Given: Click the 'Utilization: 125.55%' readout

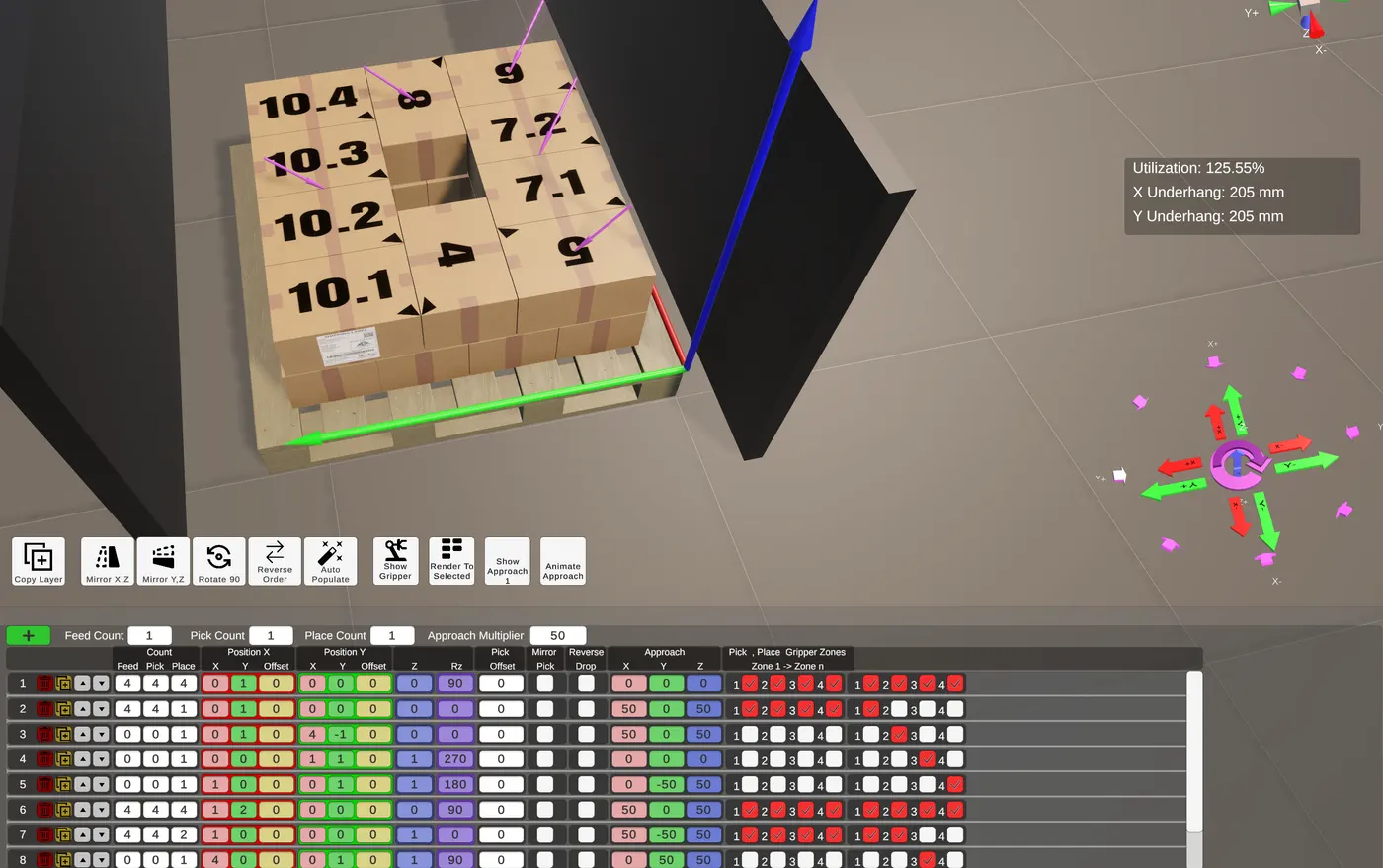Looking at the screenshot, I should click(1198, 168).
